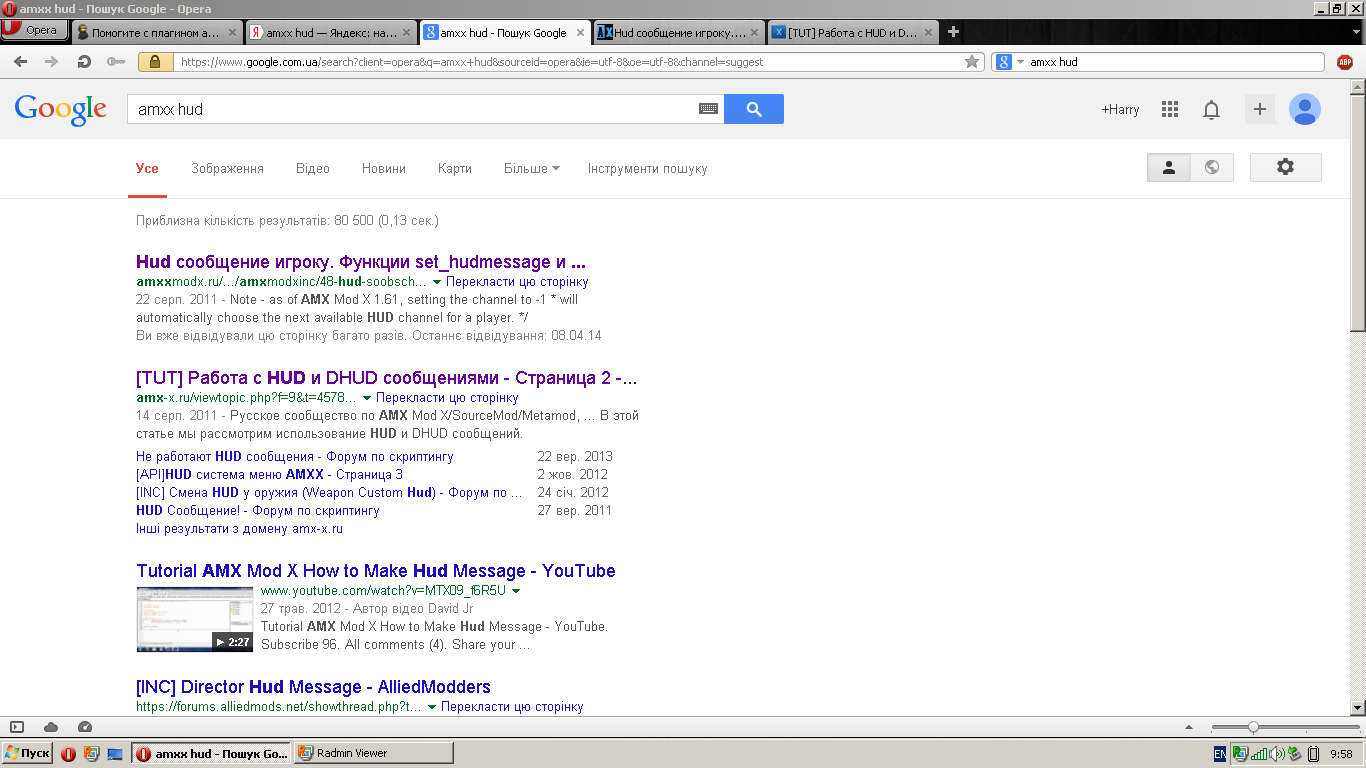Select the 'Карти' search tab
The height and width of the screenshot is (768, 1366).
(455, 168)
